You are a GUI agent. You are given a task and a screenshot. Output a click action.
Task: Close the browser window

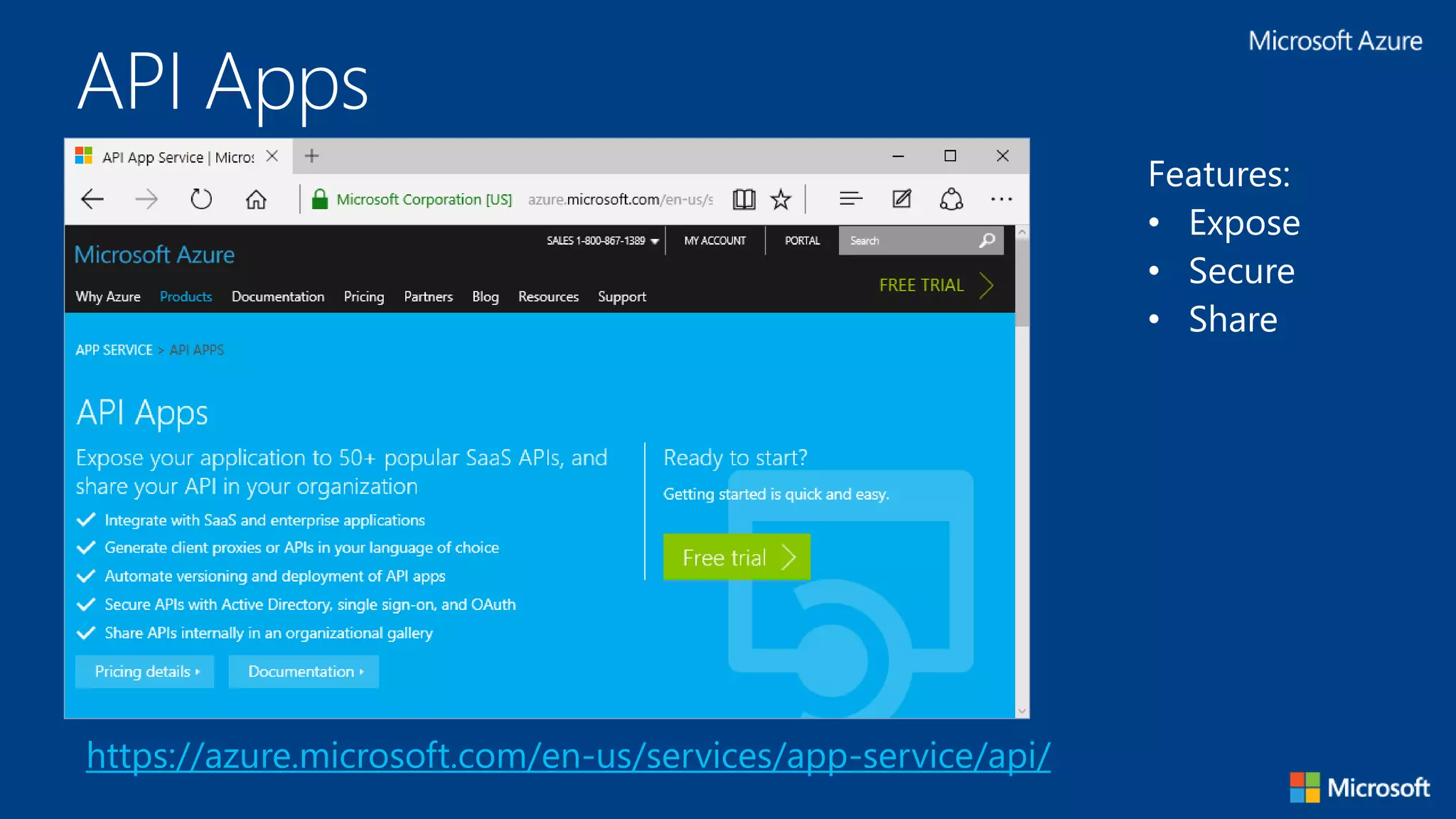(x=1002, y=156)
